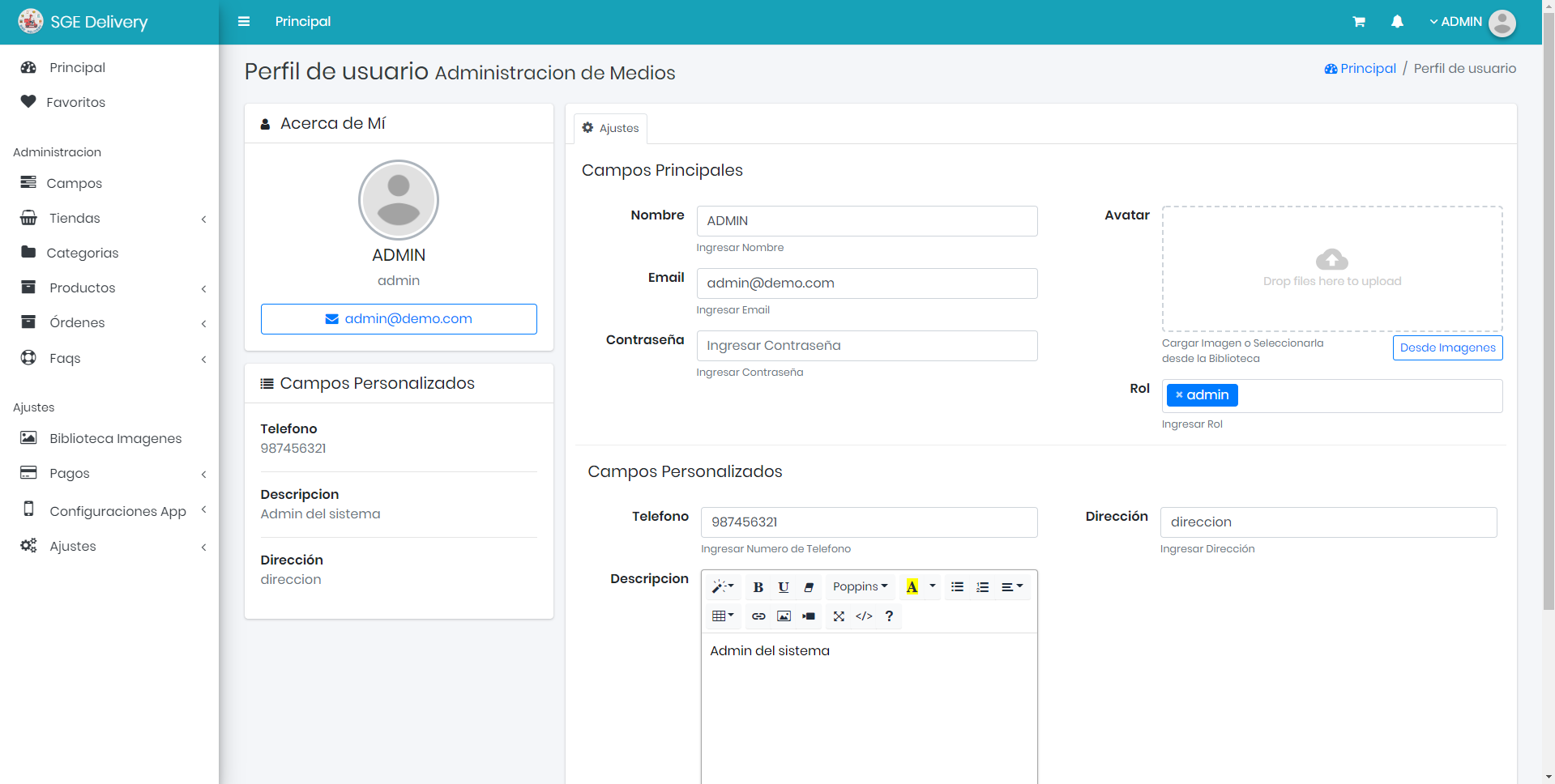The image size is (1555, 784).
Task: Open the Poppins font family dropdown
Action: [860, 587]
